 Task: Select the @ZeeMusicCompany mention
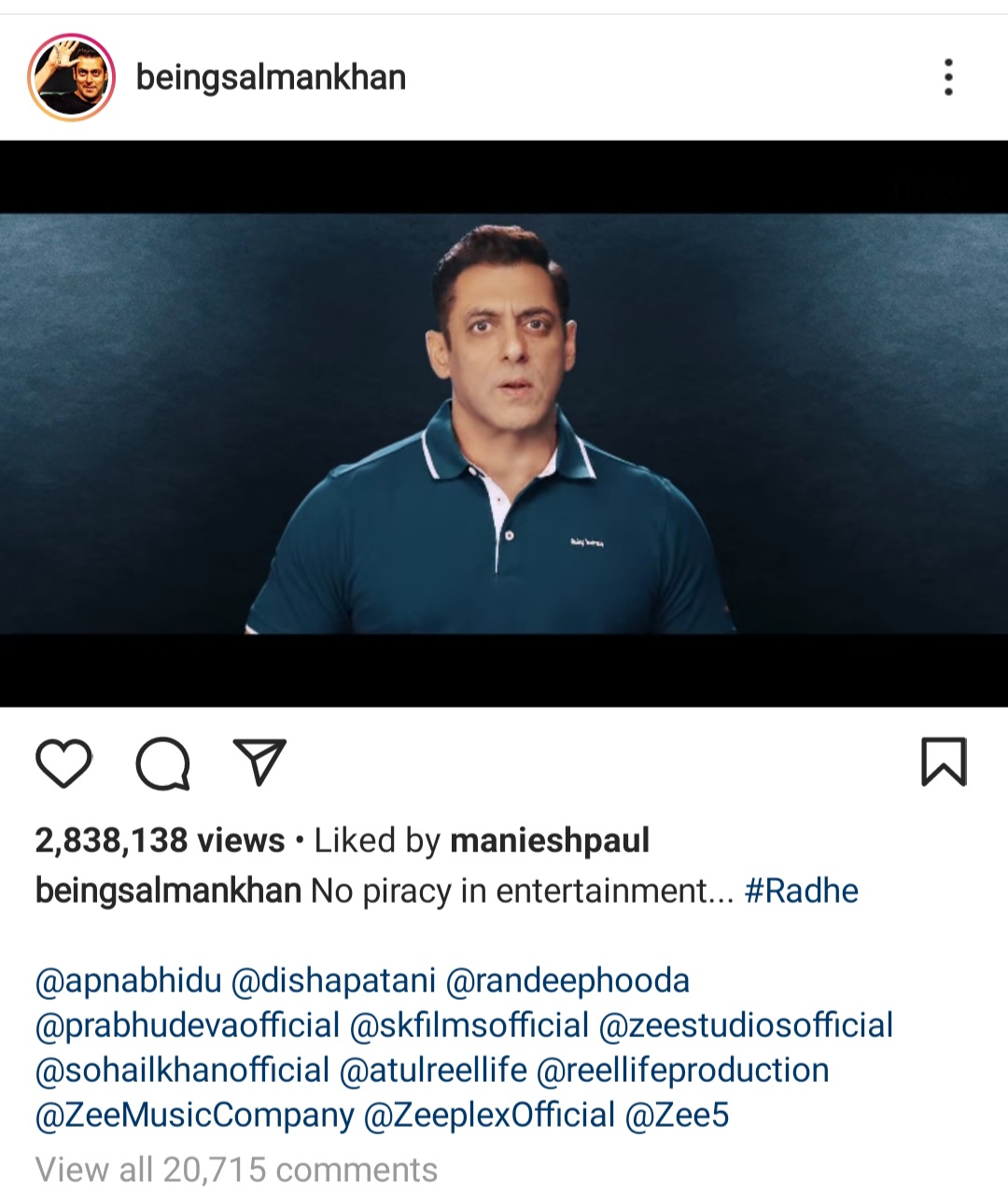[x=194, y=1115]
